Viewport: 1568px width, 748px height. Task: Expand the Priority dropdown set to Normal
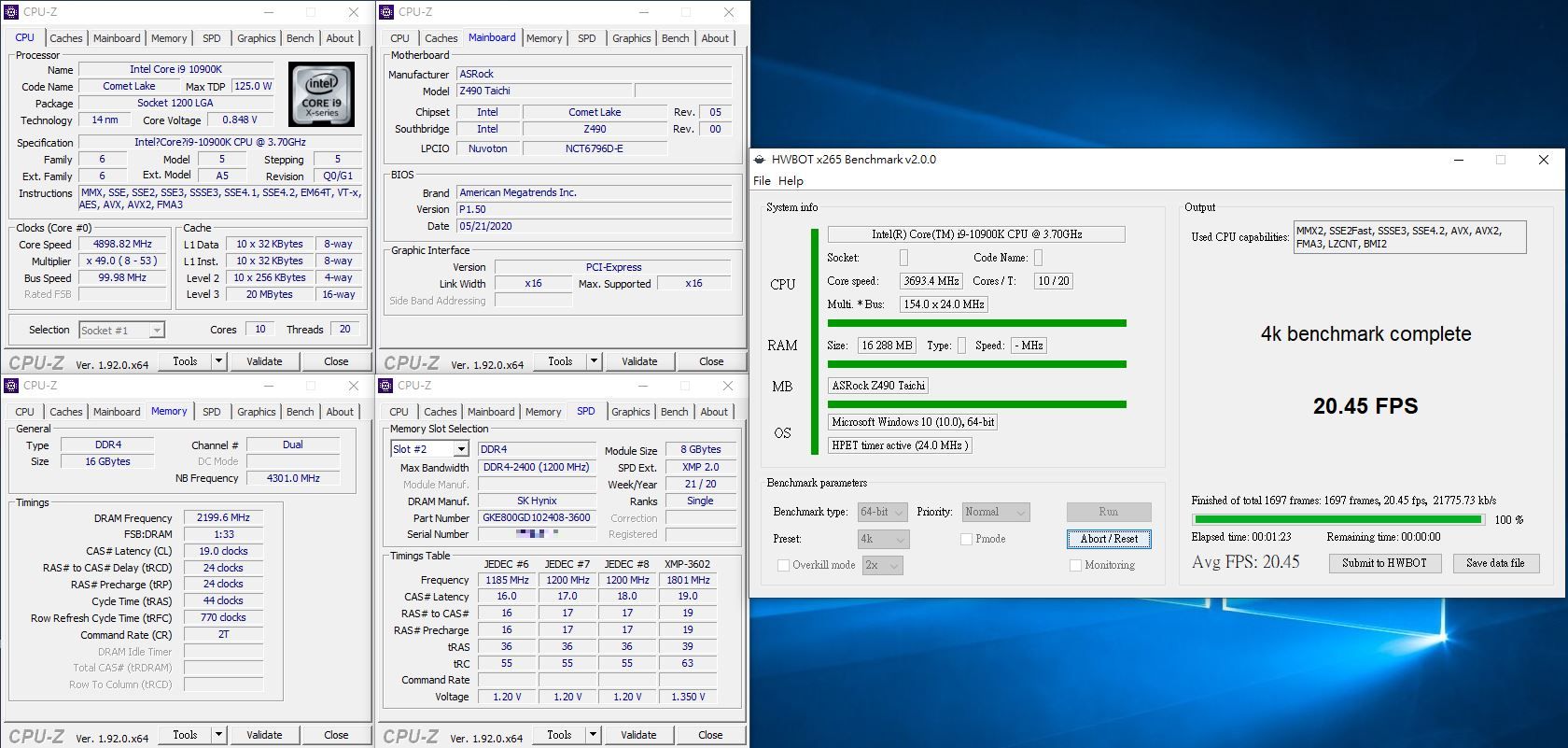point(996,512)
